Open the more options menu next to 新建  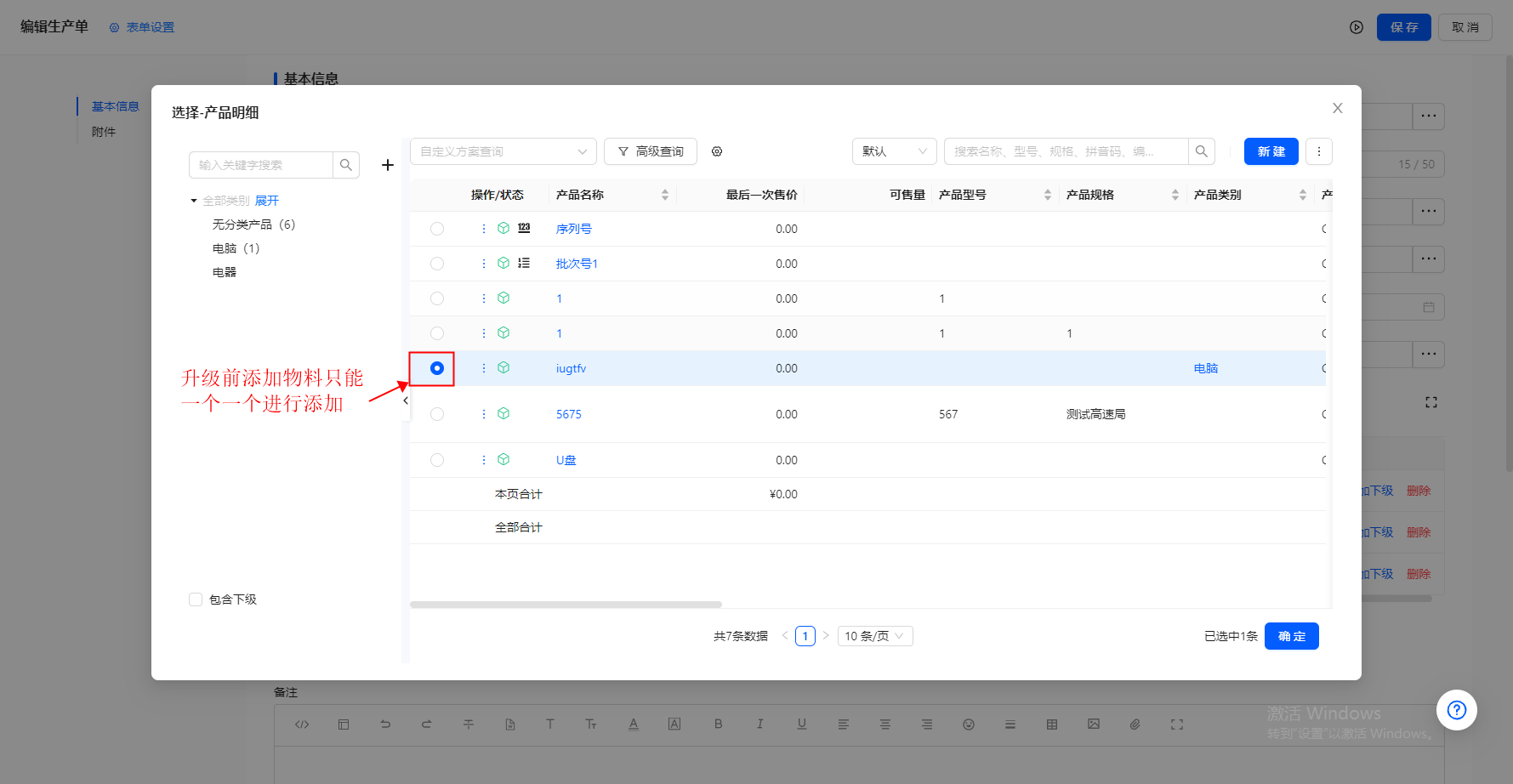tap(1319, 151)
